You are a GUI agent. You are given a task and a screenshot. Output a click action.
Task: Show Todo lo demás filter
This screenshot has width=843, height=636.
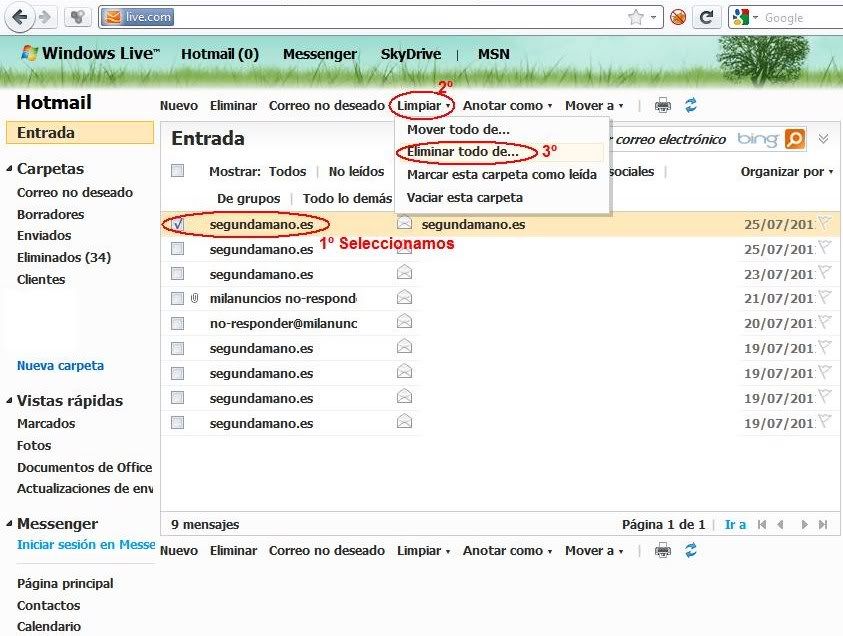[347, 198]
